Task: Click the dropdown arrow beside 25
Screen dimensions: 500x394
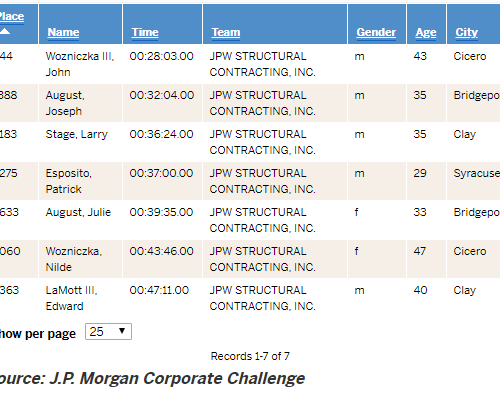Action: (x=122, y=331)
